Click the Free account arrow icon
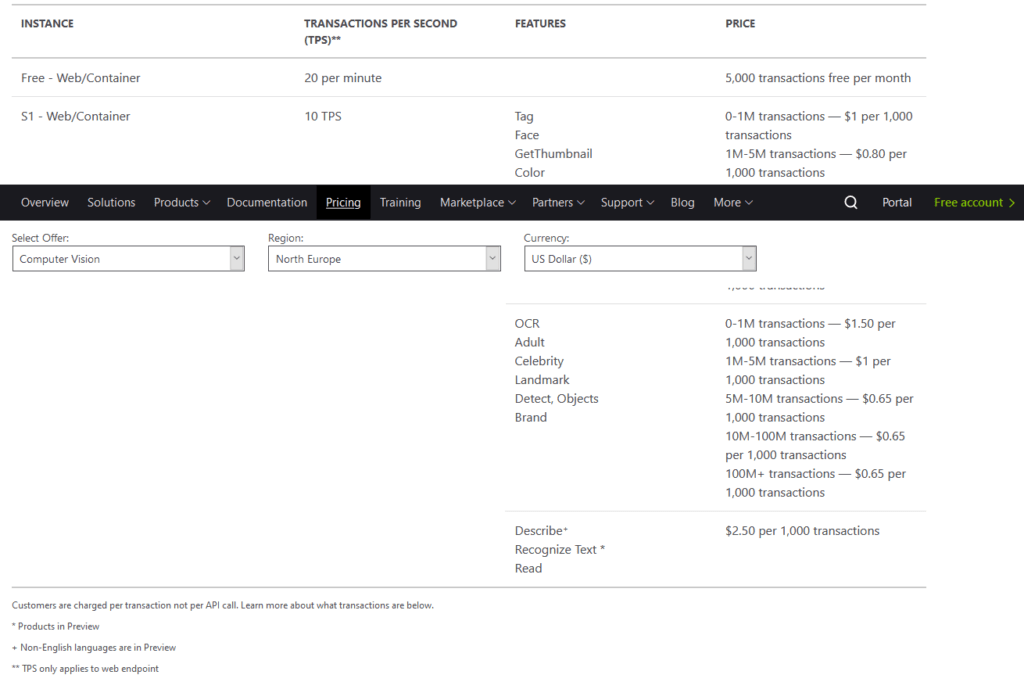1024x682 pixels. [1012, 202]
